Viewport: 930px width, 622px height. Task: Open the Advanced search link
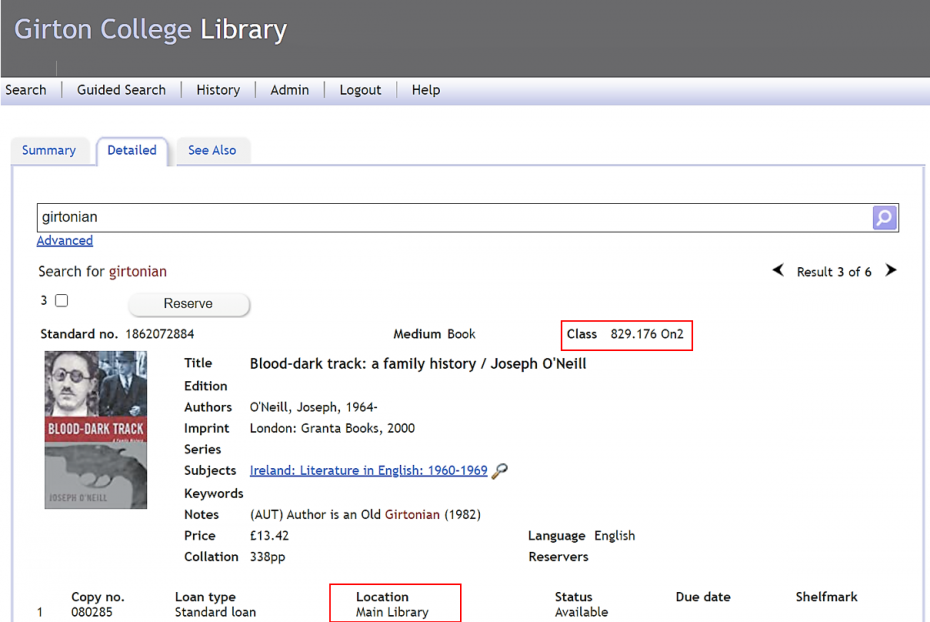click(x=65, y=241)
